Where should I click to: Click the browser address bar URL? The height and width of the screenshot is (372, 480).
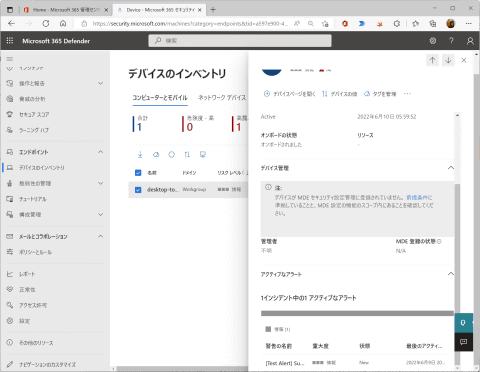(190, 24)
